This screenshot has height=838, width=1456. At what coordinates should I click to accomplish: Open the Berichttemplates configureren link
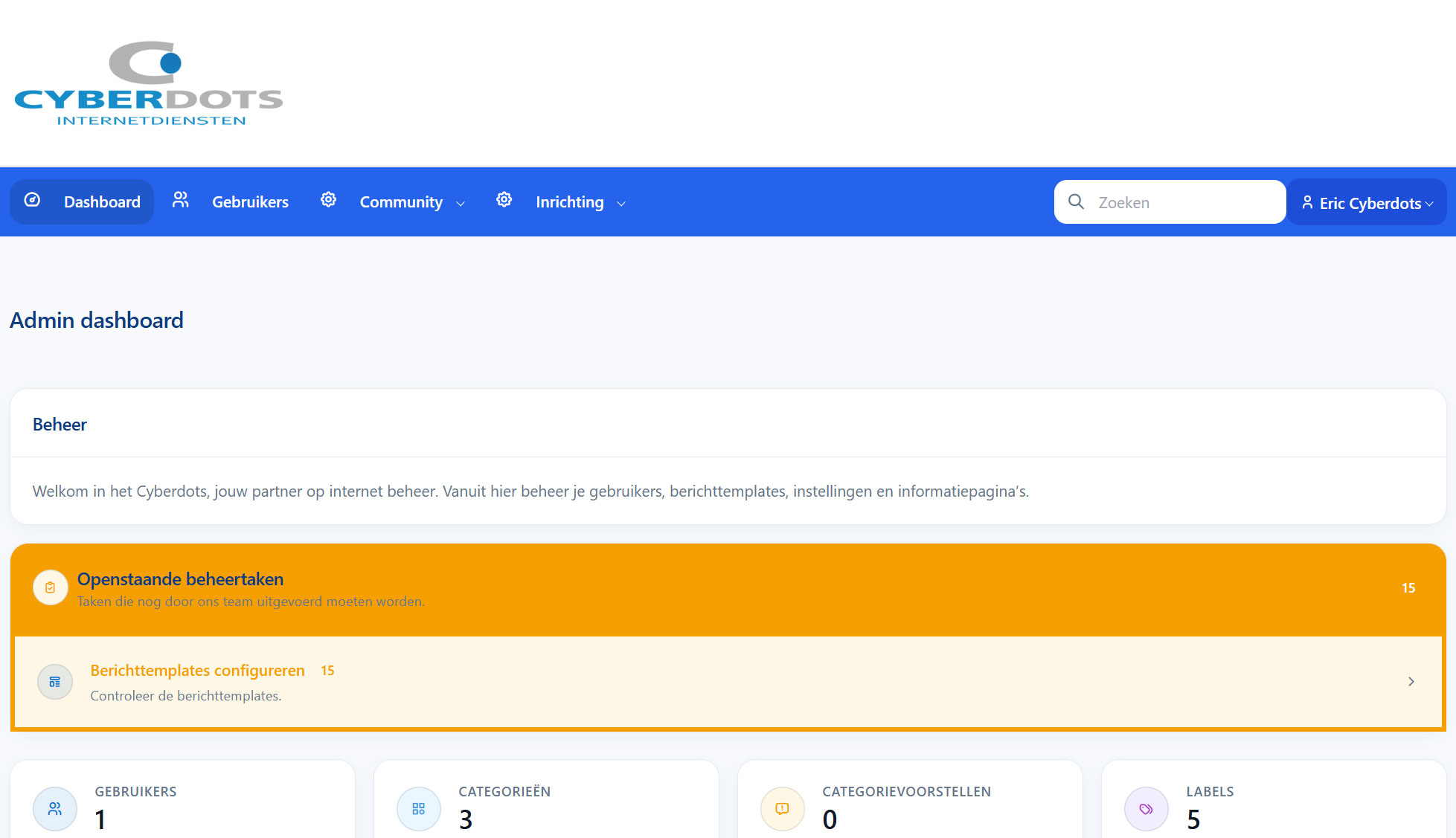pyautogui.click(x=197, y=671)
